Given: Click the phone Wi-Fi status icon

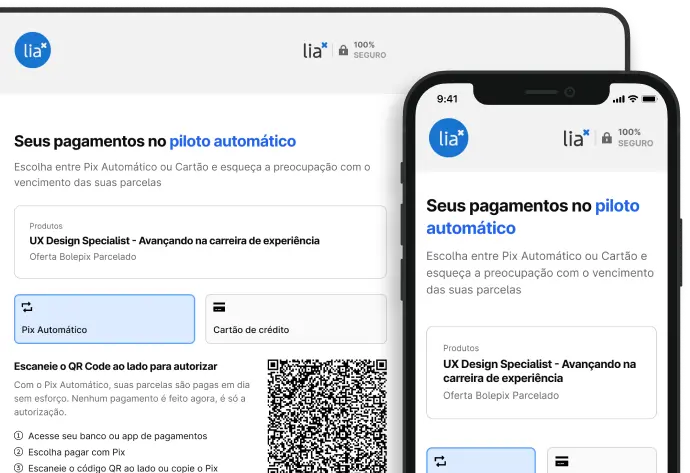Looking at the screenshot, I should (x=633, y=99).
